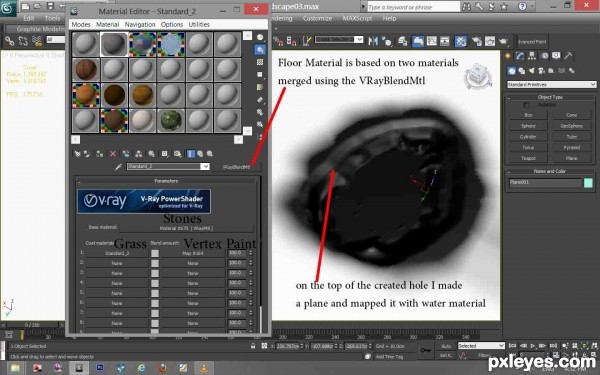Open Utilities hammer tab in command panel
Image resolution: width=600 pixels, height=375 pixels.
568,56
